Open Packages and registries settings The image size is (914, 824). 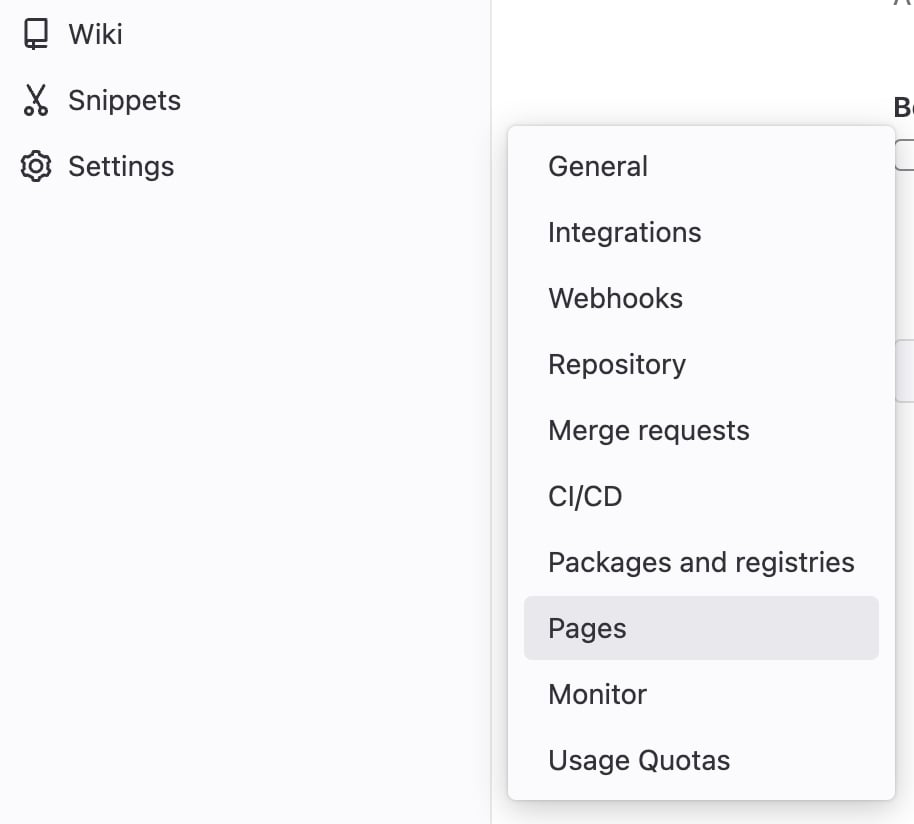(701, 562)
